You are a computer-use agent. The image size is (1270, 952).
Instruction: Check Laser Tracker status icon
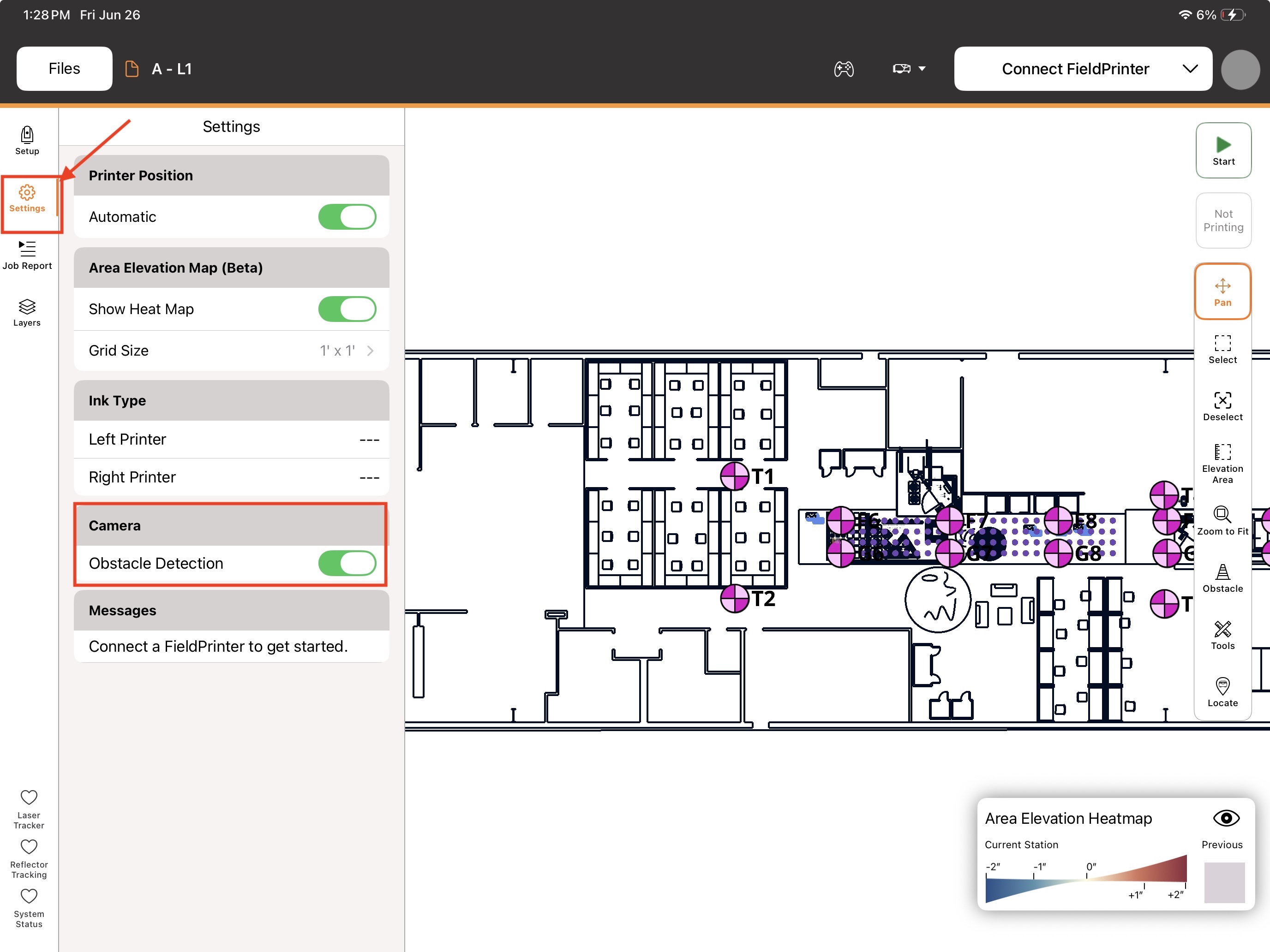pyautogui.click(x=29, y=797)
